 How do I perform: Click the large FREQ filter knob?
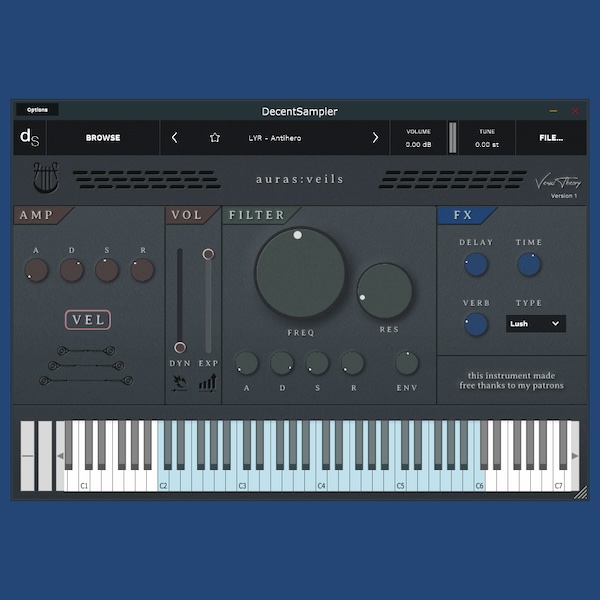[x=300, y=272]
